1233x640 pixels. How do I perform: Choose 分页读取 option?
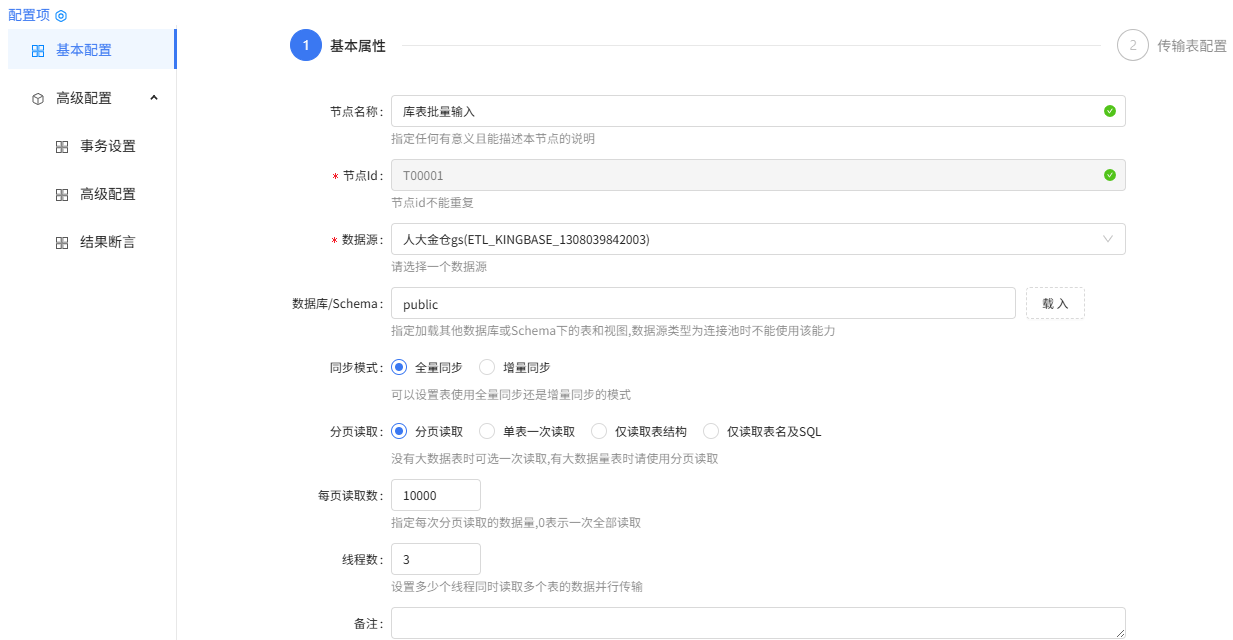click(x=399, y=431)
